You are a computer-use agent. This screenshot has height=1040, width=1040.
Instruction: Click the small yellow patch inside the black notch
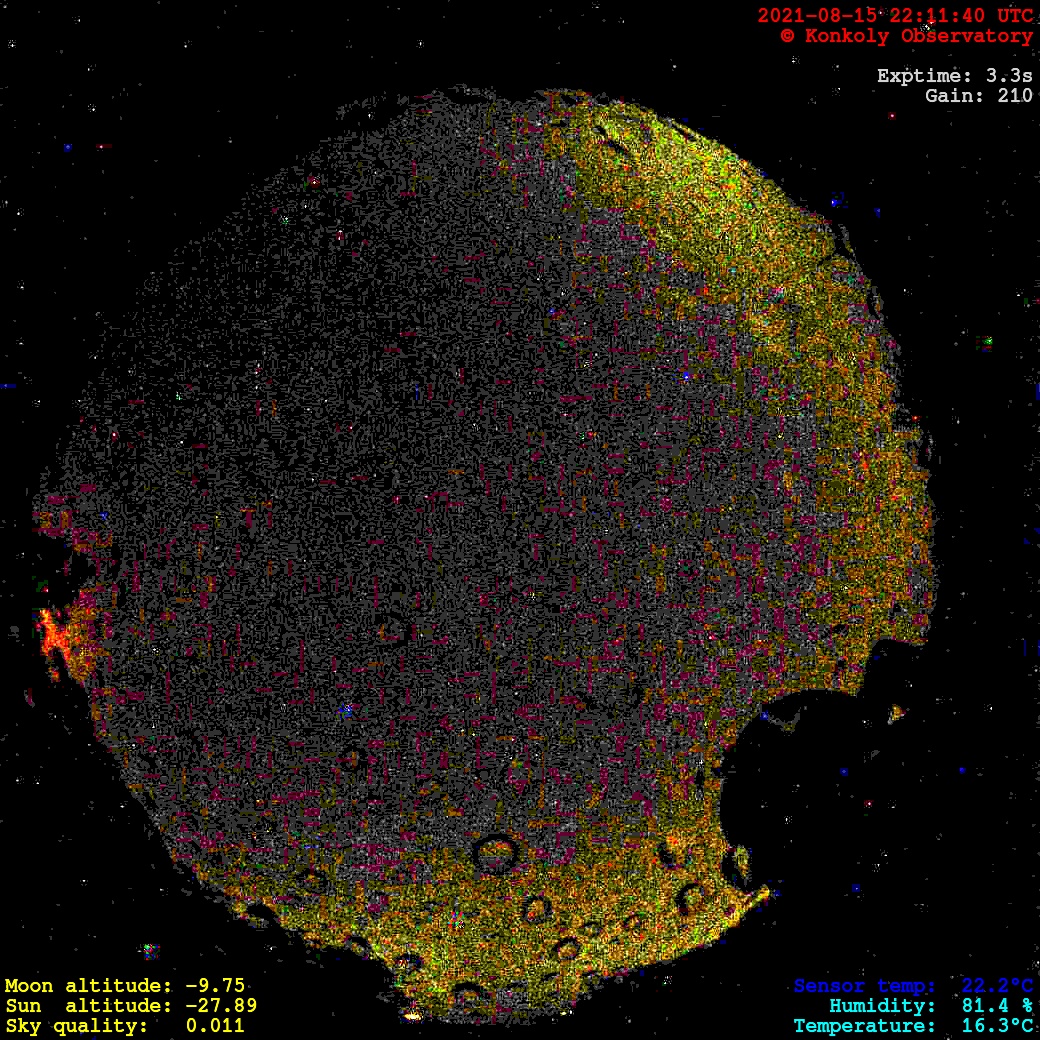(896, 713)
